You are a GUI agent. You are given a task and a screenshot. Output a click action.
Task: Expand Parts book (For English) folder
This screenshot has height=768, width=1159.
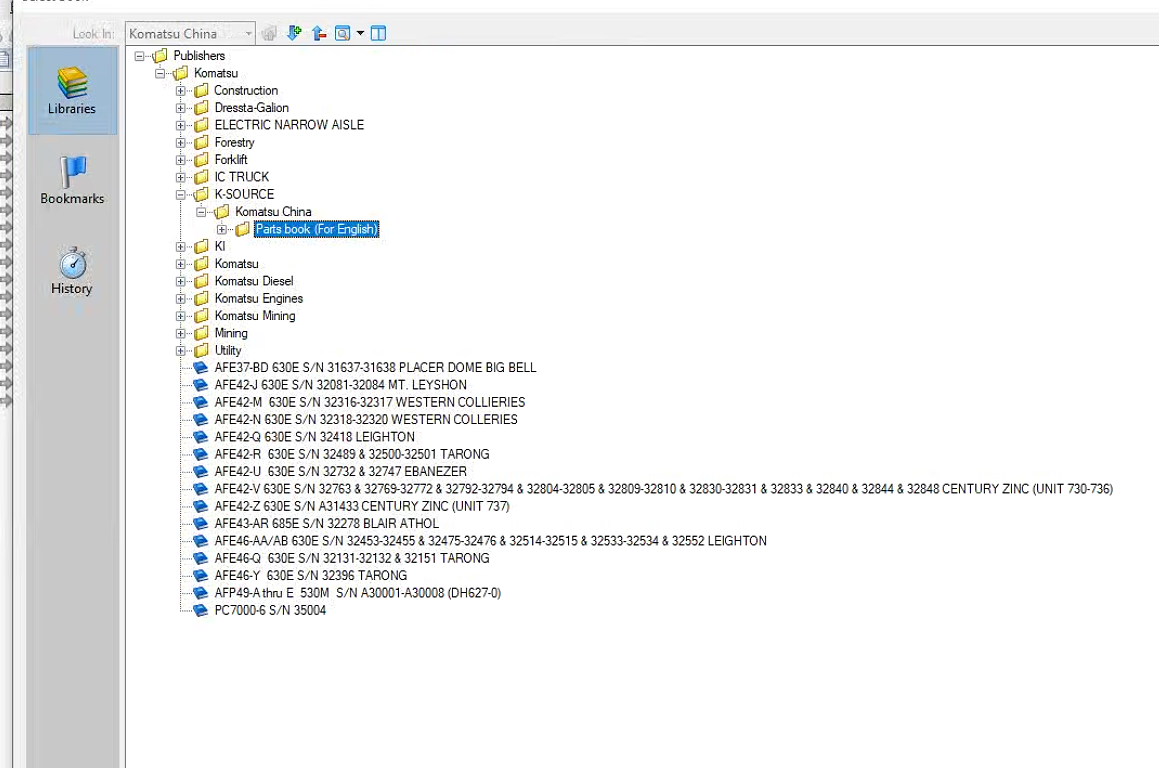222,229
